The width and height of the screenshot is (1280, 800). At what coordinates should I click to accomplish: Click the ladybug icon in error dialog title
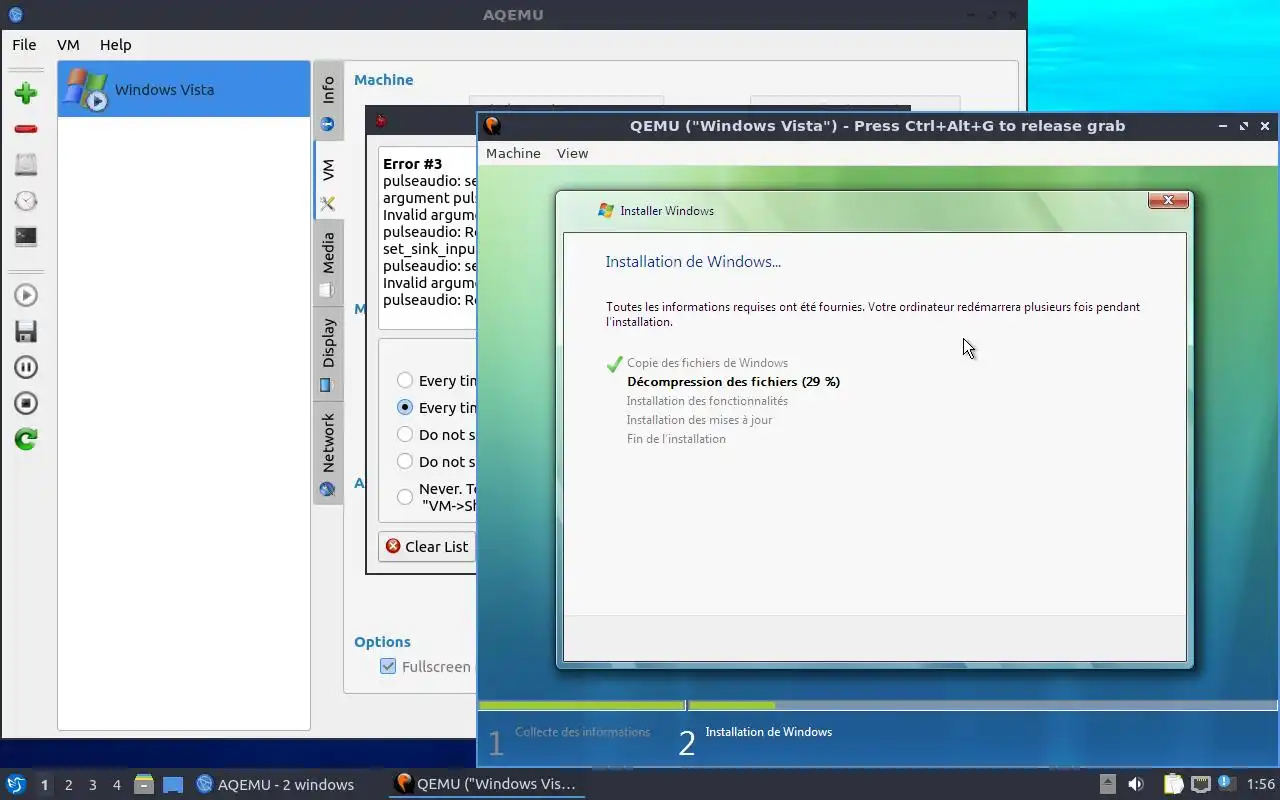(x=381, y=121)
